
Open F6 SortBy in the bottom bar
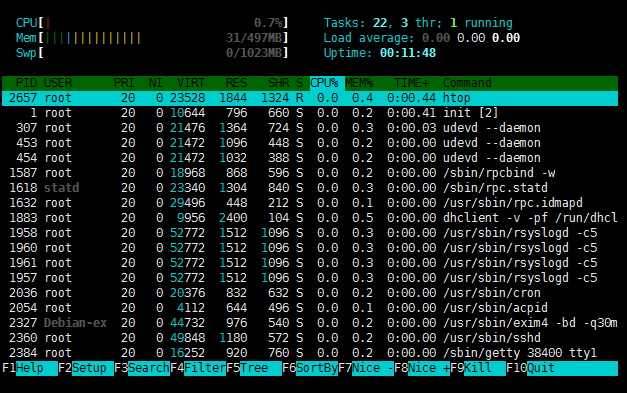tap(310, 368)
